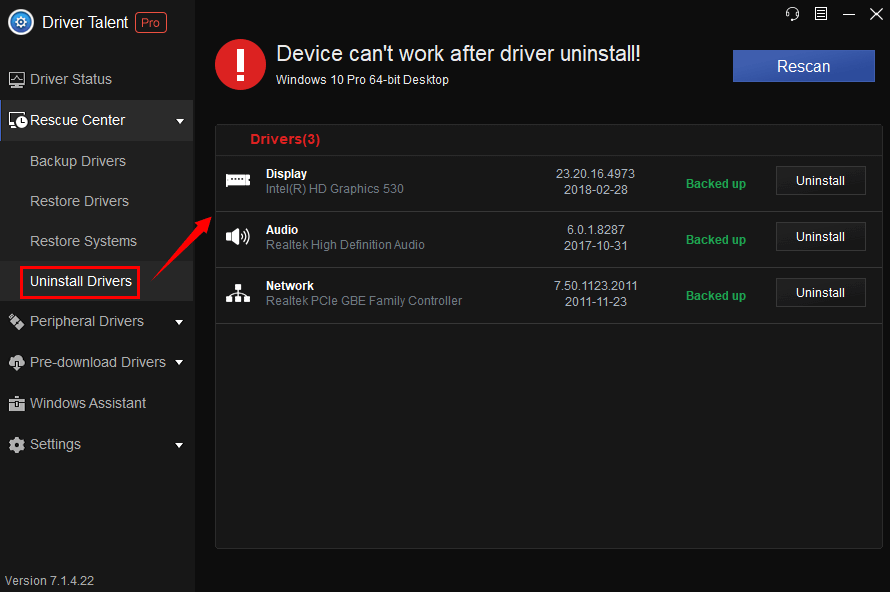Expand the Peripheral Drivers arrow
This screenshot has width=890, height=592.
pyautogui.click(x=179, y=322)
